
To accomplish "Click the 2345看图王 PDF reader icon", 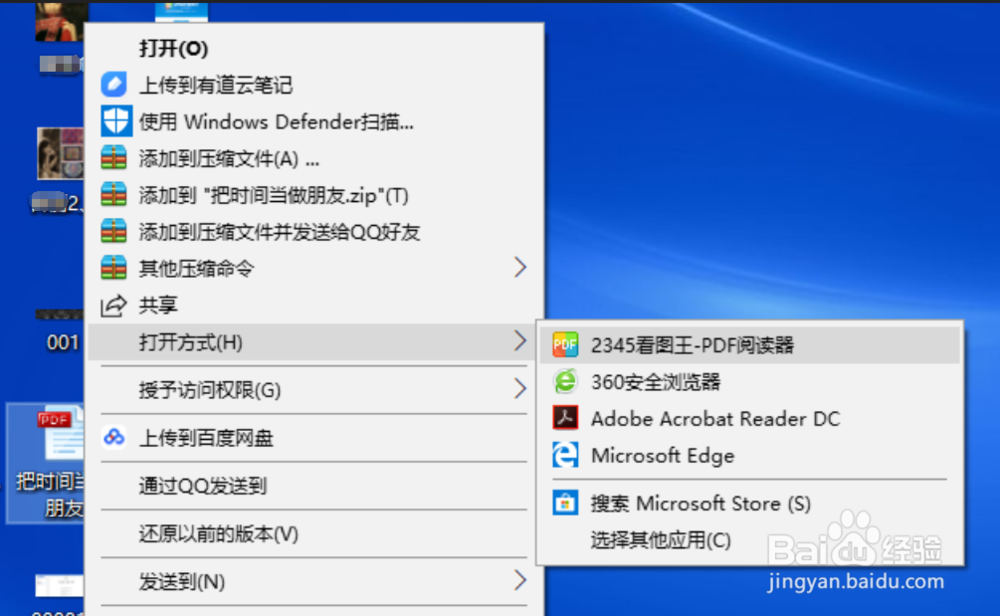I will point(565,344).
